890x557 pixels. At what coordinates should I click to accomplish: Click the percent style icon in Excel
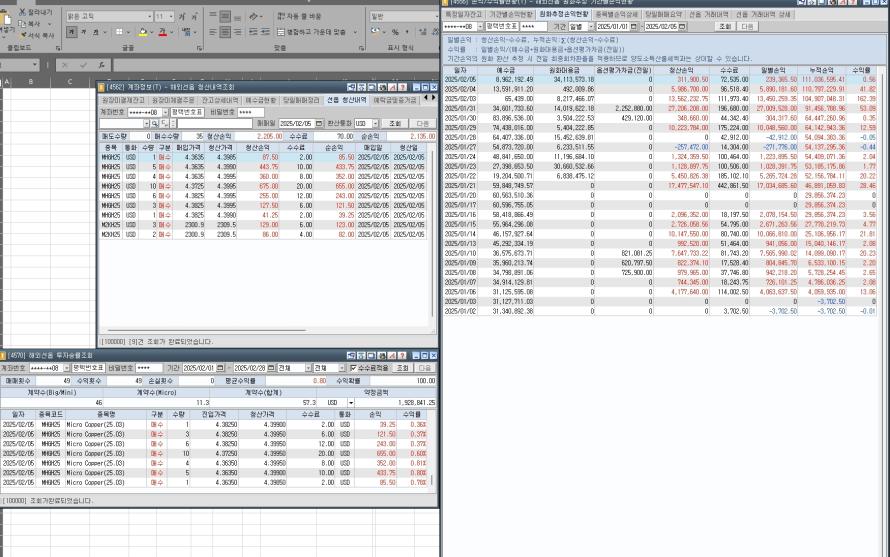pyautogui.click(x=395, y=32)
